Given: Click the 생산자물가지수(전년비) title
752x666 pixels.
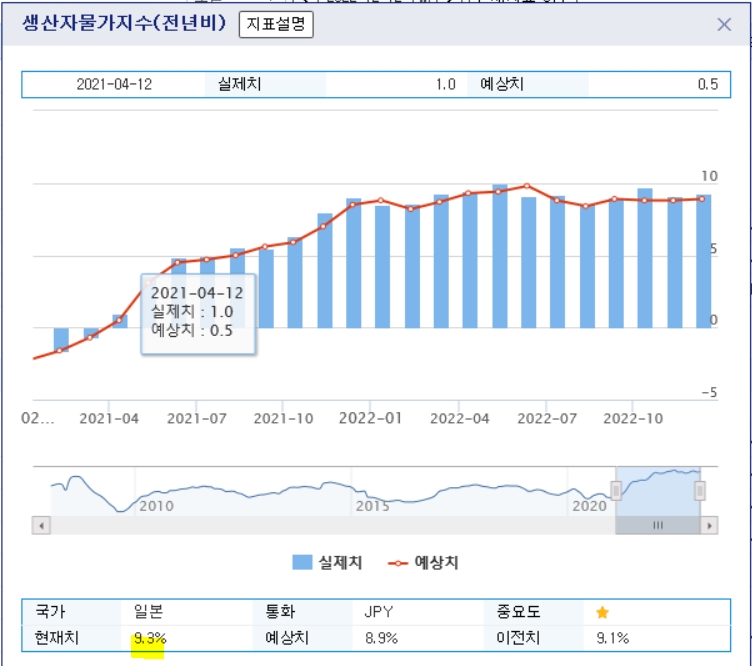Looking at the screenshot, I should click(x=124, y=23).
